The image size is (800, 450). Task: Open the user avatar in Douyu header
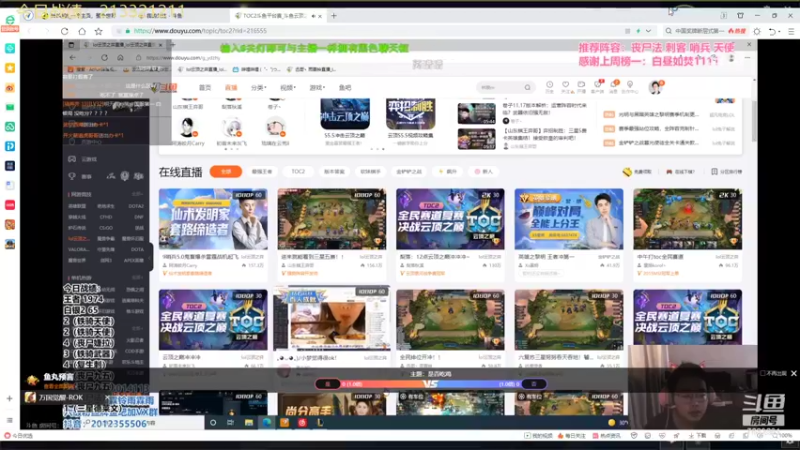coord(655,87)
